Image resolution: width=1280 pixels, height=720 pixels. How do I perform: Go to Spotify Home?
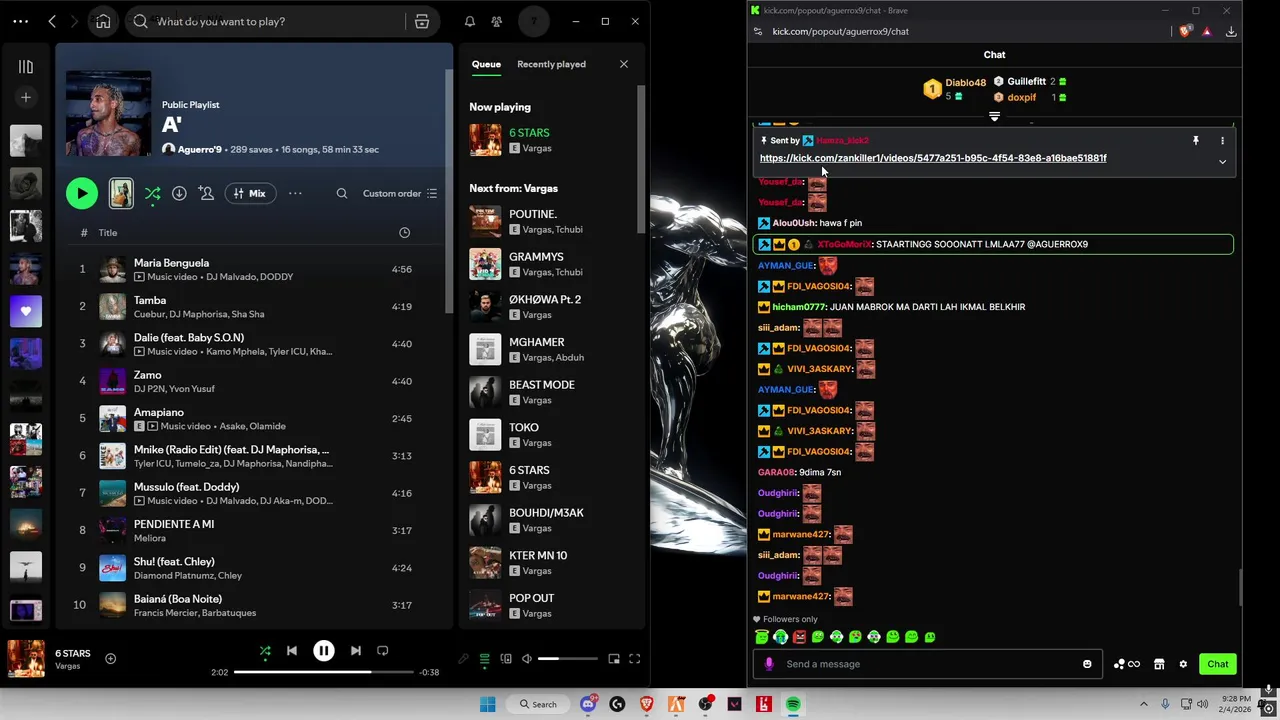(103, 21)
